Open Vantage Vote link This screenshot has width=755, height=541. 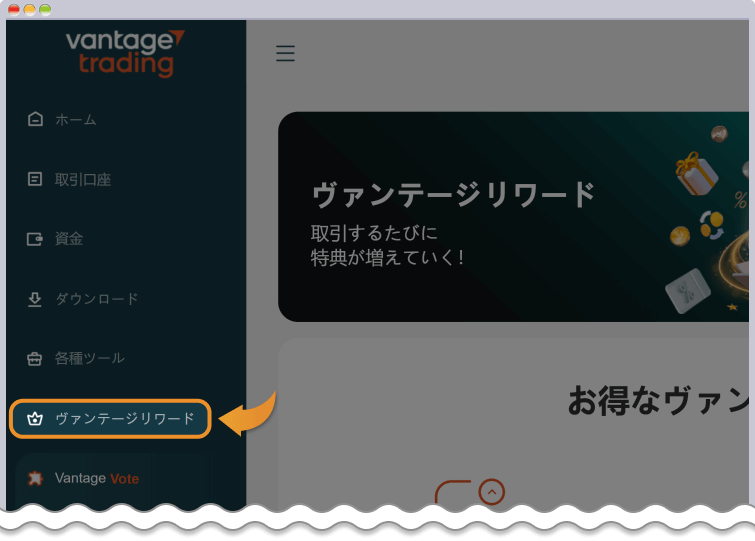click(x=97, y=478)
